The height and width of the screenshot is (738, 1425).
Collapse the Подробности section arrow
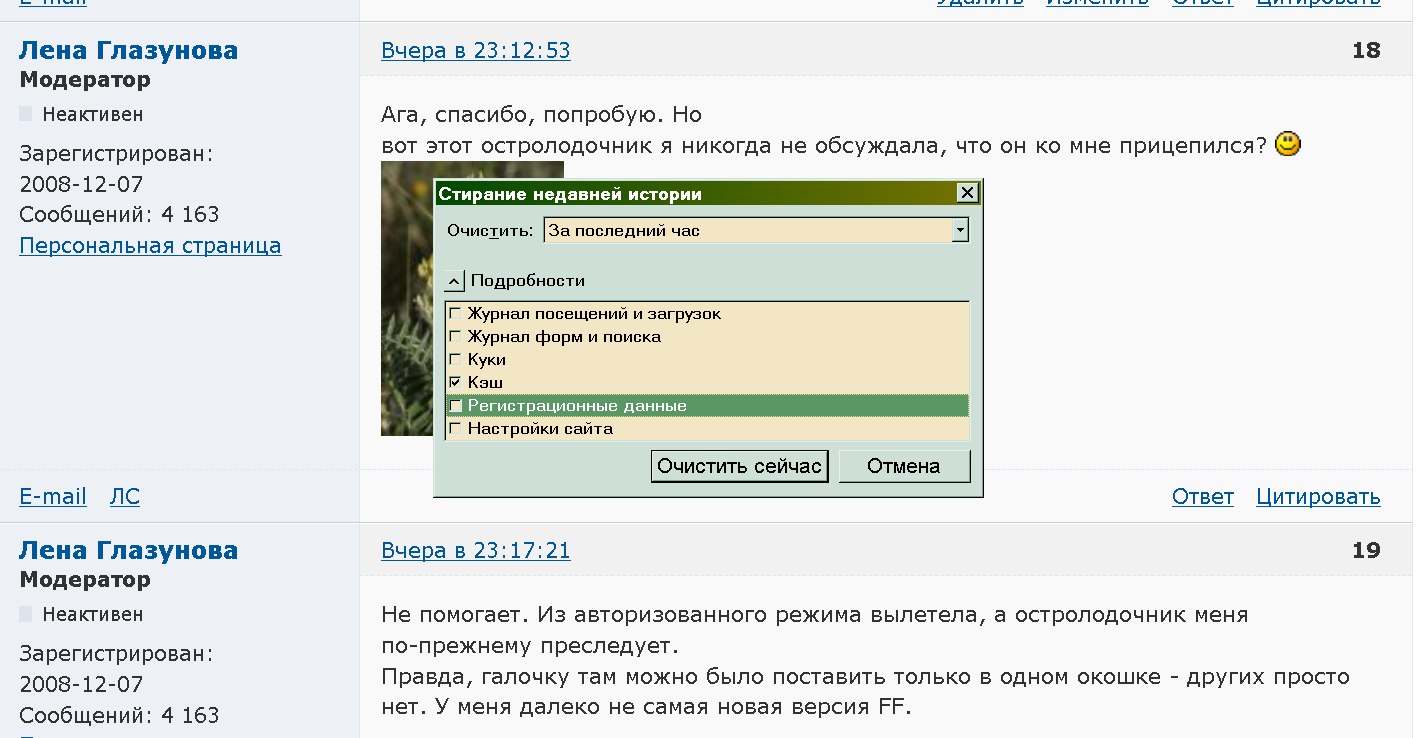pyautogui.click(x=455, y=281)
